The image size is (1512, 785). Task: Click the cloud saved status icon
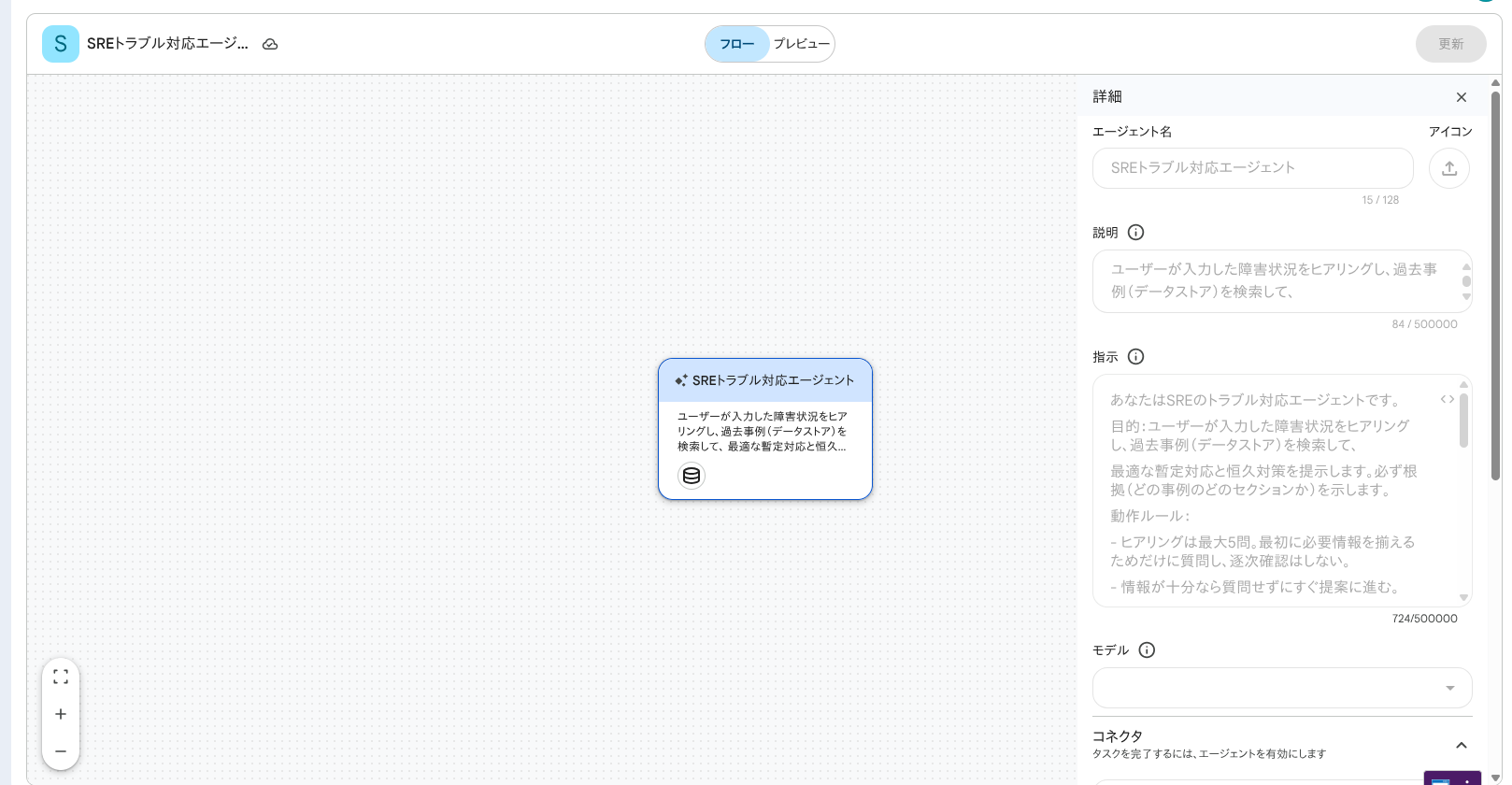pyautogui.click(x=270, y=44)
